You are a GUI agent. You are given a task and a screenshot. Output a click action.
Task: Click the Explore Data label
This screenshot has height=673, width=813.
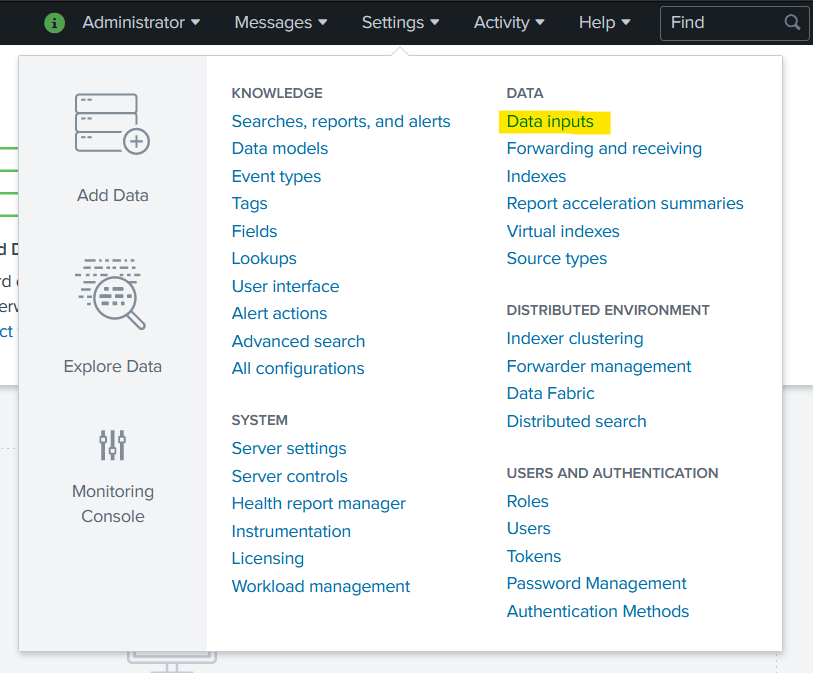113,367
